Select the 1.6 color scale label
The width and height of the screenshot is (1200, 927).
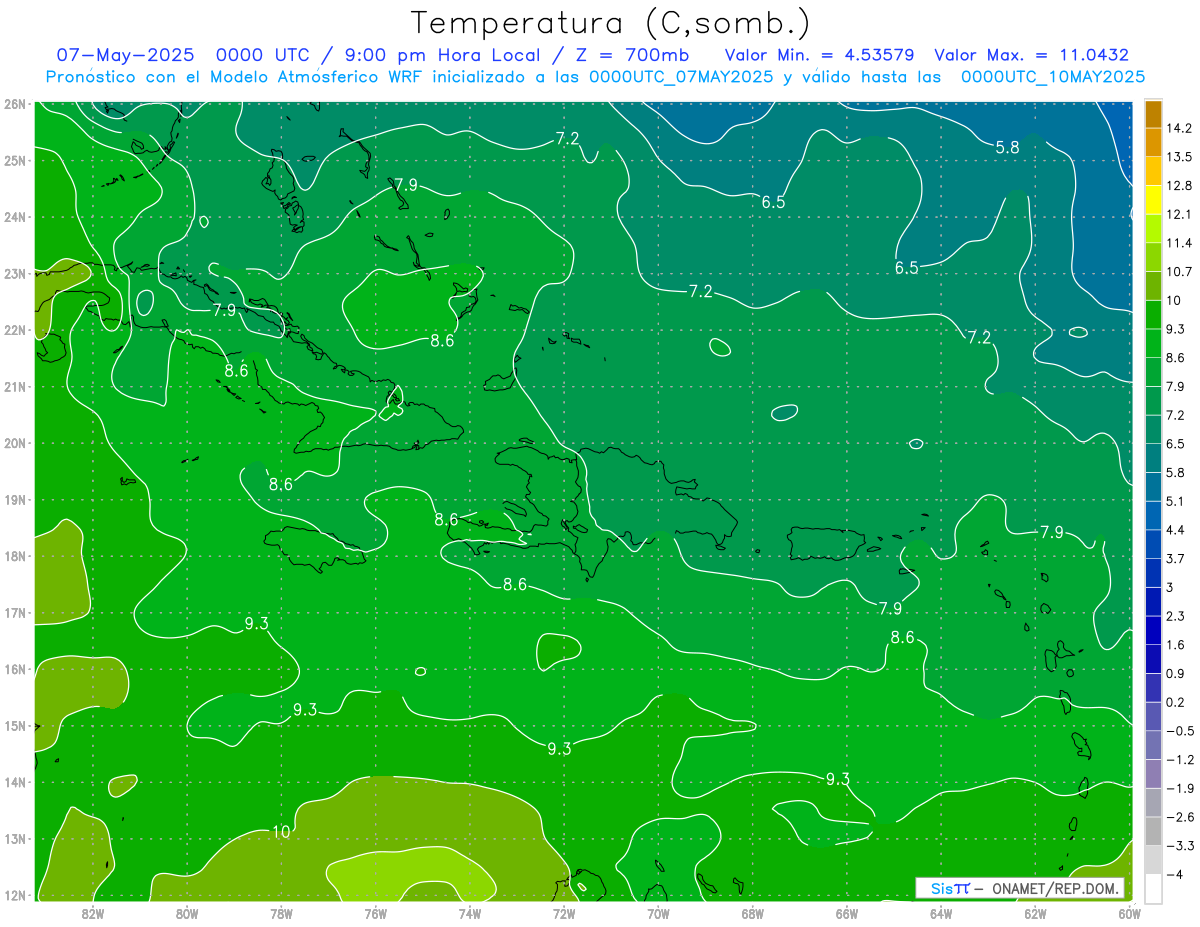tap(1176, 645)
